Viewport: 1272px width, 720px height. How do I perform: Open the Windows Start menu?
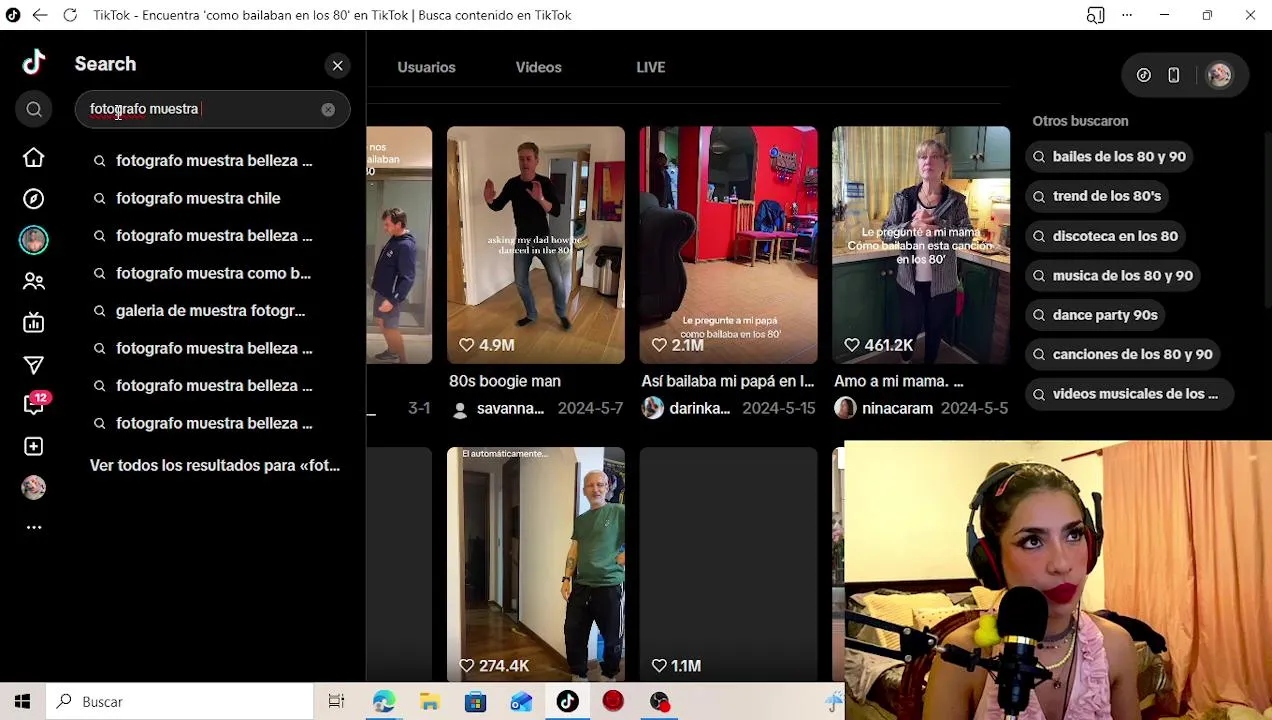[22, 702]
